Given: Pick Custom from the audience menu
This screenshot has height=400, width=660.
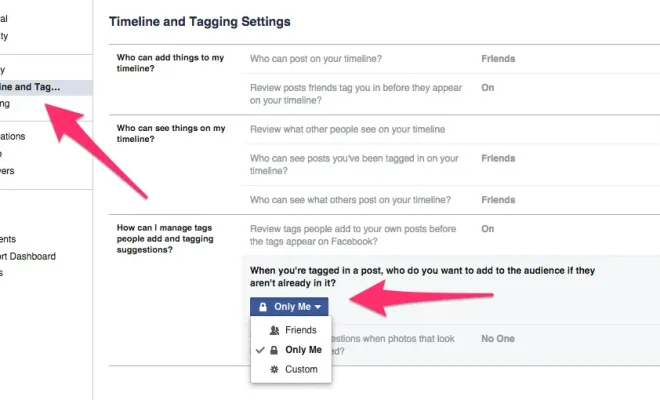Looking at the screenshot, I should coord(301,369).
